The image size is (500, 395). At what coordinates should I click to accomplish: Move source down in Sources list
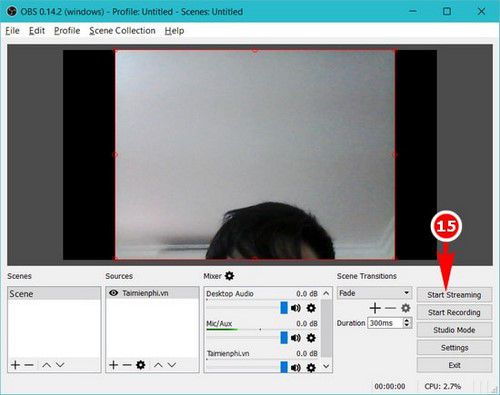pyautogui.click(x=172, y=365)
